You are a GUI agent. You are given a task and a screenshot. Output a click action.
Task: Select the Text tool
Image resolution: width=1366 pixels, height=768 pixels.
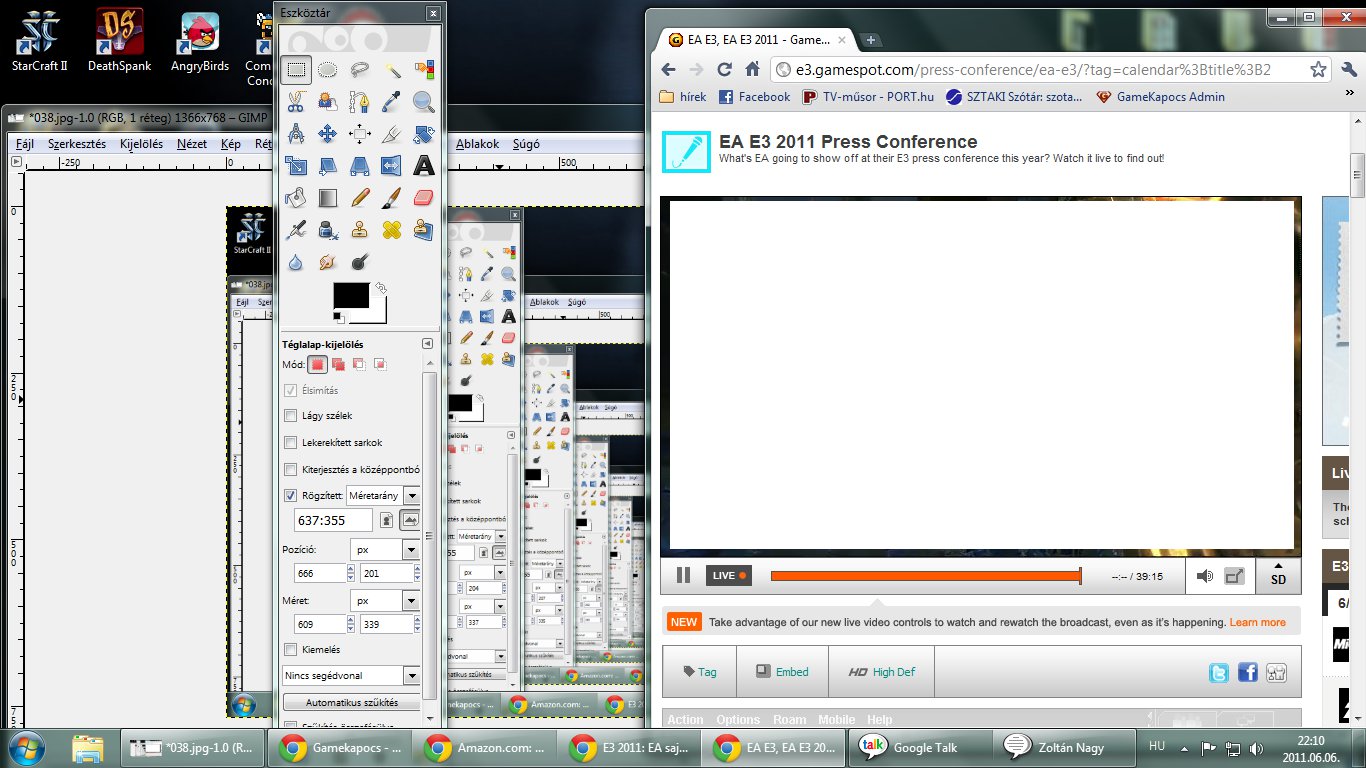pyautogui.click(x=424, y=165)
